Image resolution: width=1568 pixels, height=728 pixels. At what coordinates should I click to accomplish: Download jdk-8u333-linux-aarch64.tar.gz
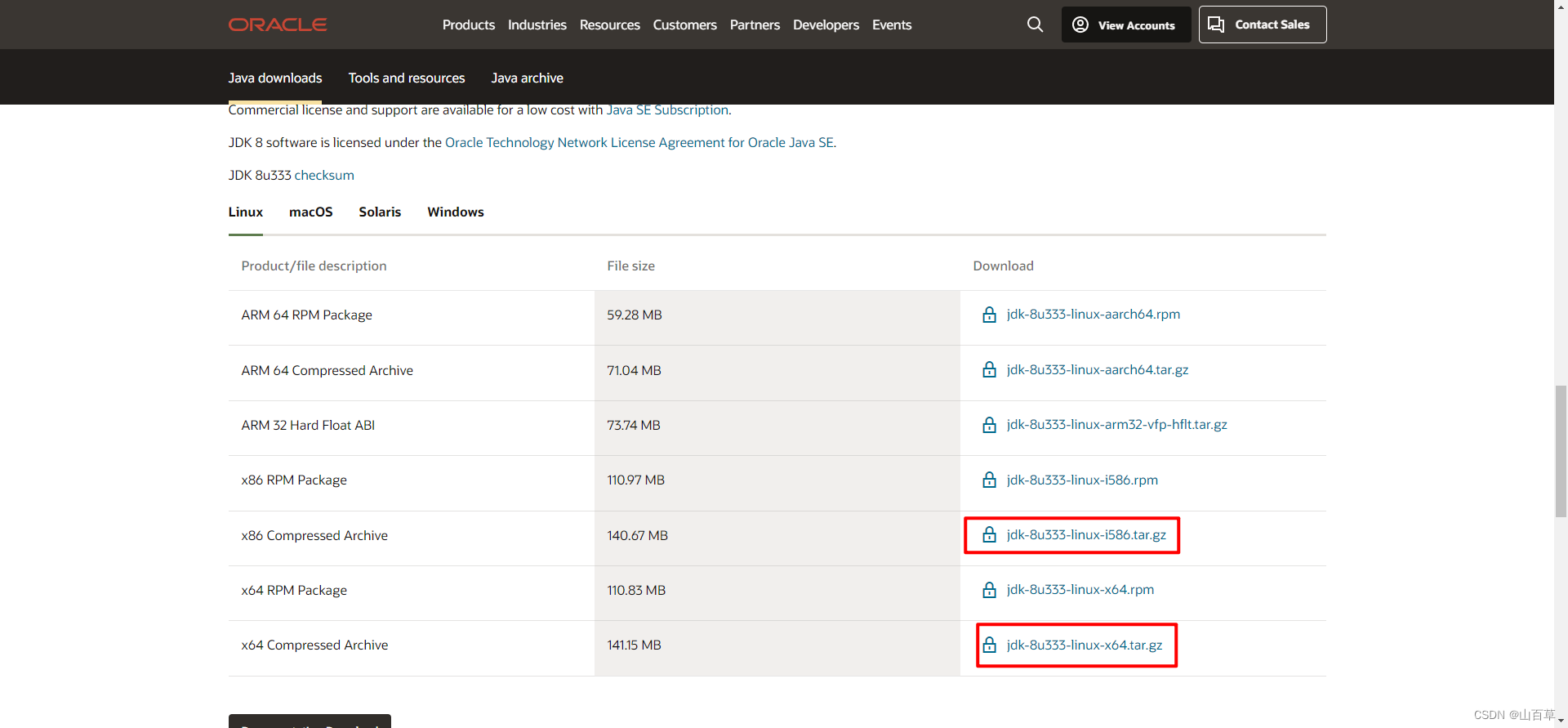click(1098, 369)
